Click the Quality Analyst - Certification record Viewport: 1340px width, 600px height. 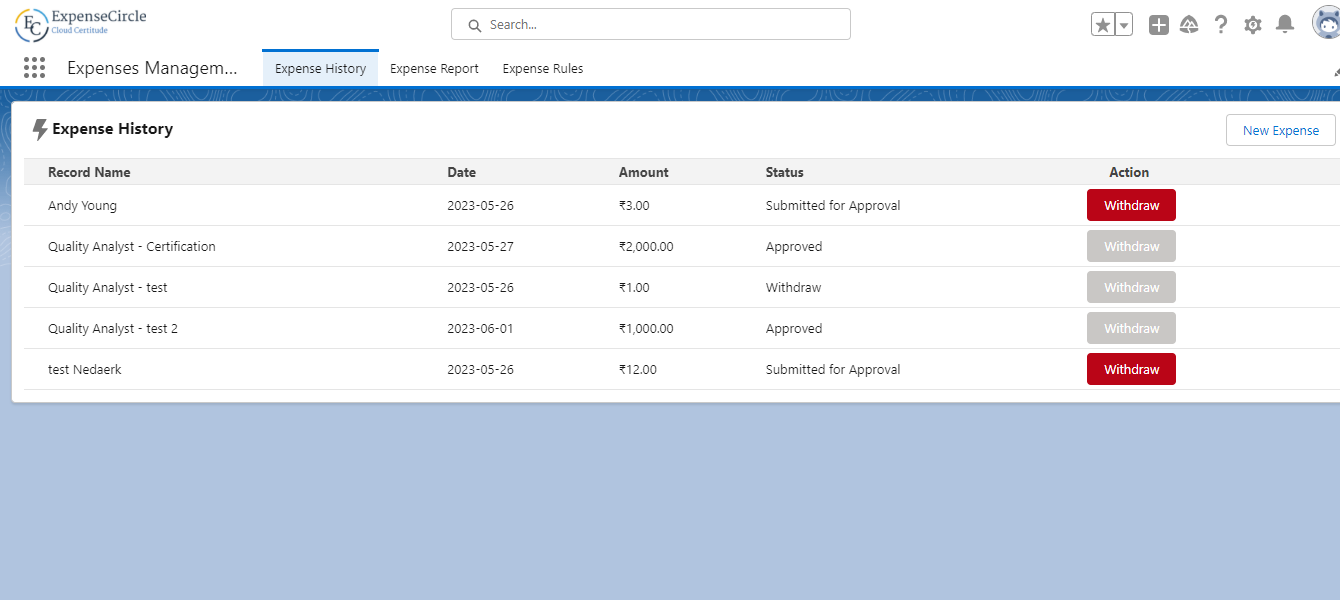[131, 246]
